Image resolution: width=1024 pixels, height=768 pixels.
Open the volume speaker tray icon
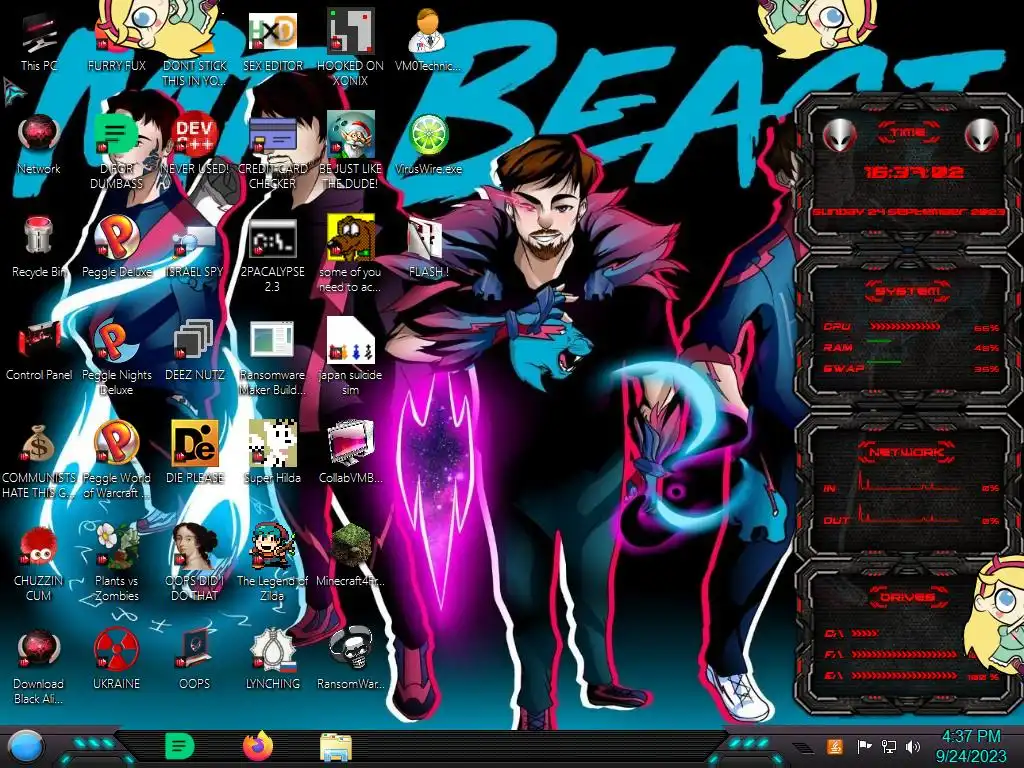point(913,746)
